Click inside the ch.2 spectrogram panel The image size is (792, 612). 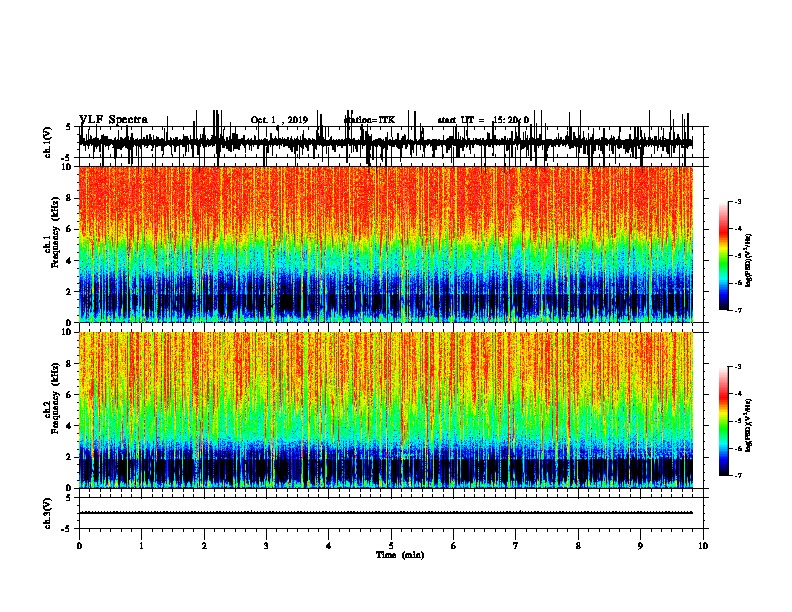pyautogui.click(x=385, y=410)
